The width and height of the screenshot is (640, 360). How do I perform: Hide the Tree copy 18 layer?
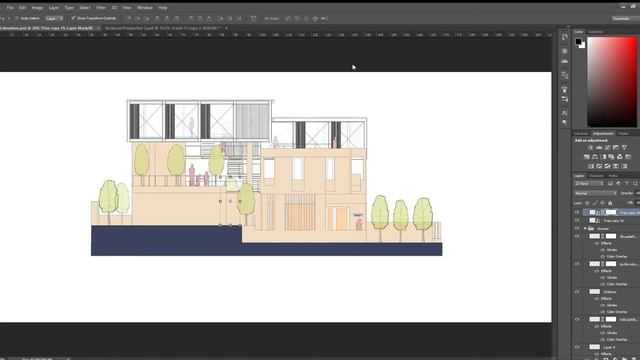click(577, 220)
